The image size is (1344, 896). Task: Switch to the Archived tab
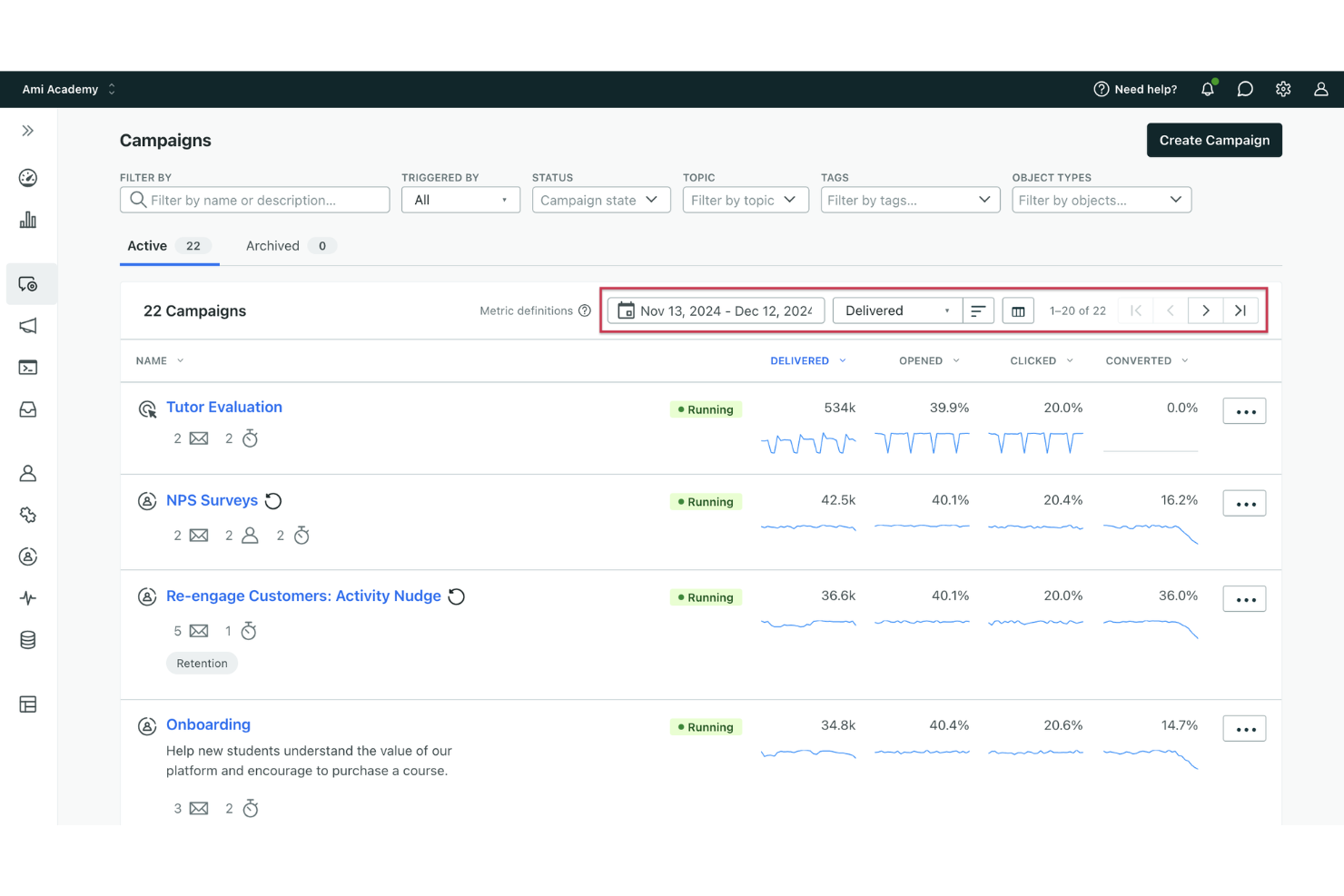pos(291,246)
